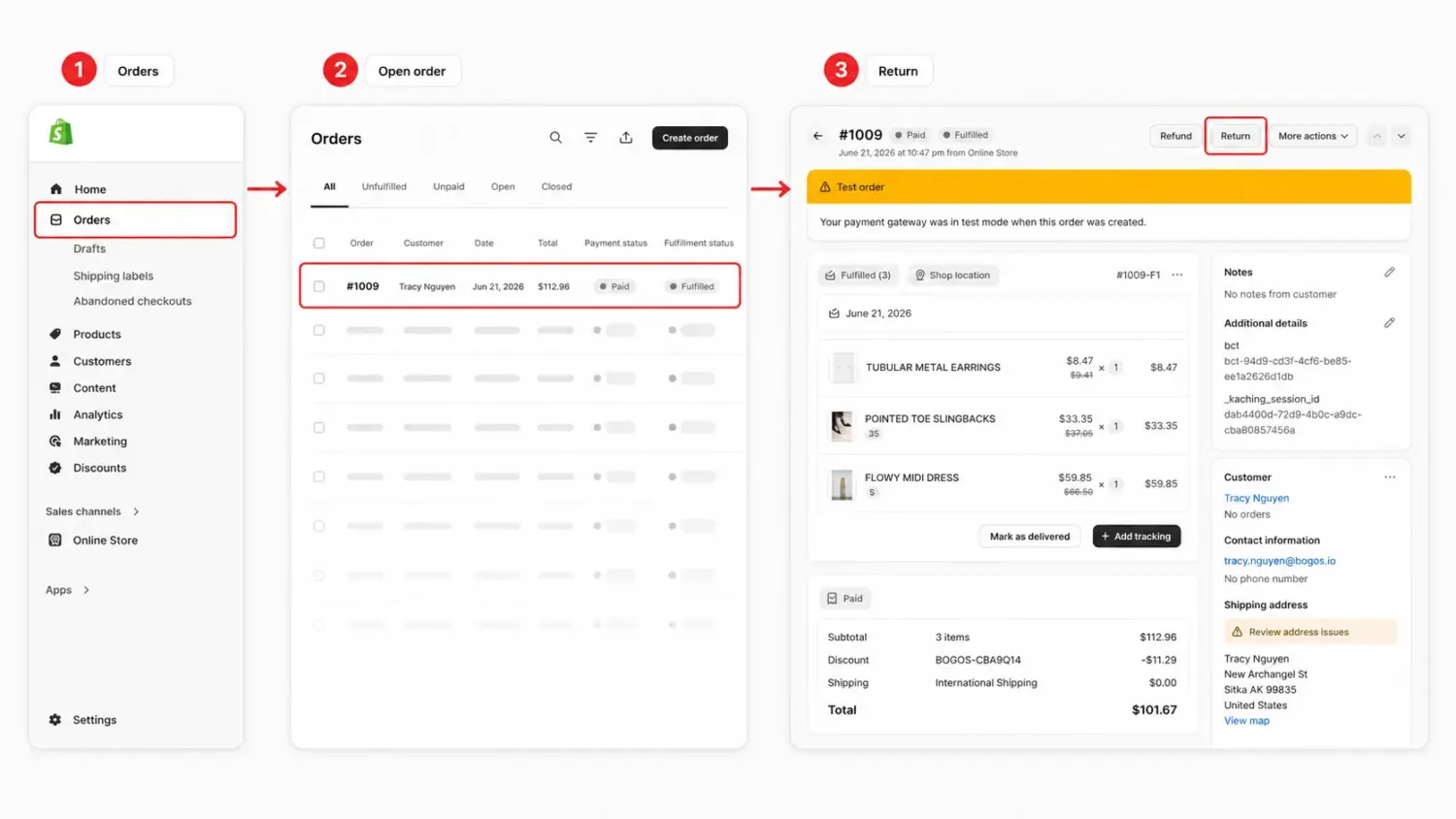This screenshot has width=1456, height=819.
Task: Click Review address issues warning
Action: pos(1310,632)
